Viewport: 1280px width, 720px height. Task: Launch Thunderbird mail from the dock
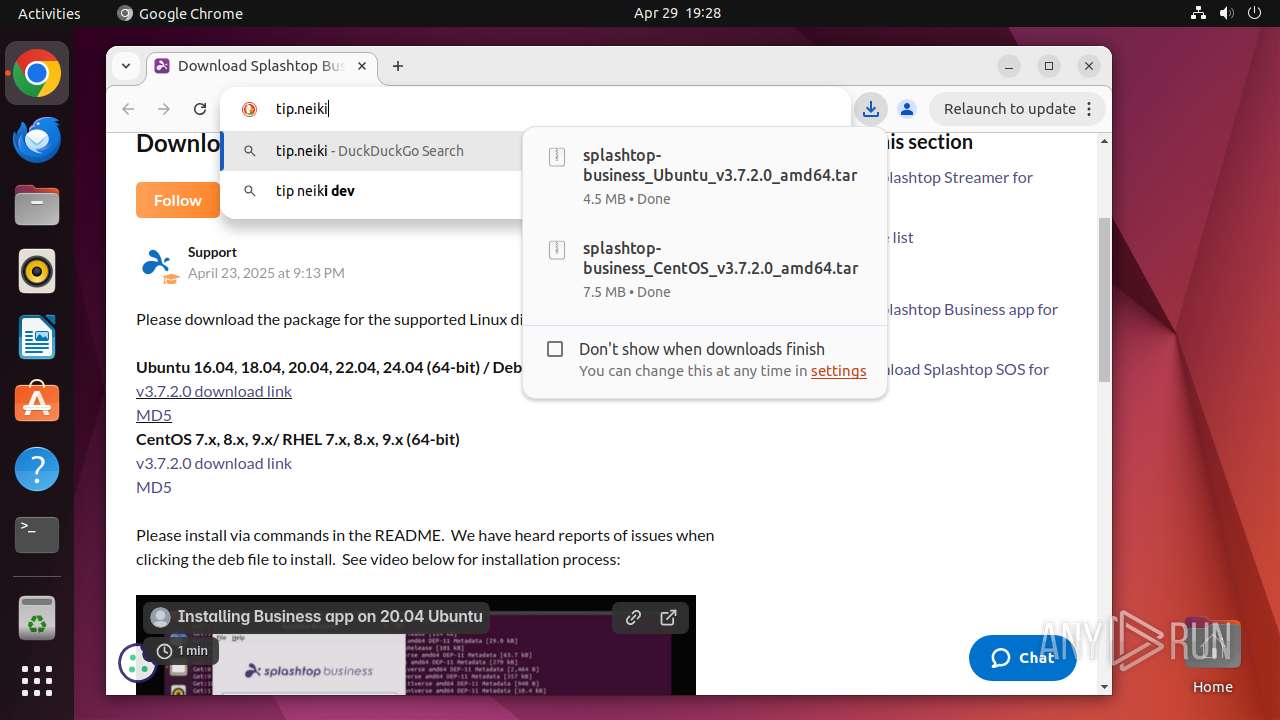(x=37, y=140)
